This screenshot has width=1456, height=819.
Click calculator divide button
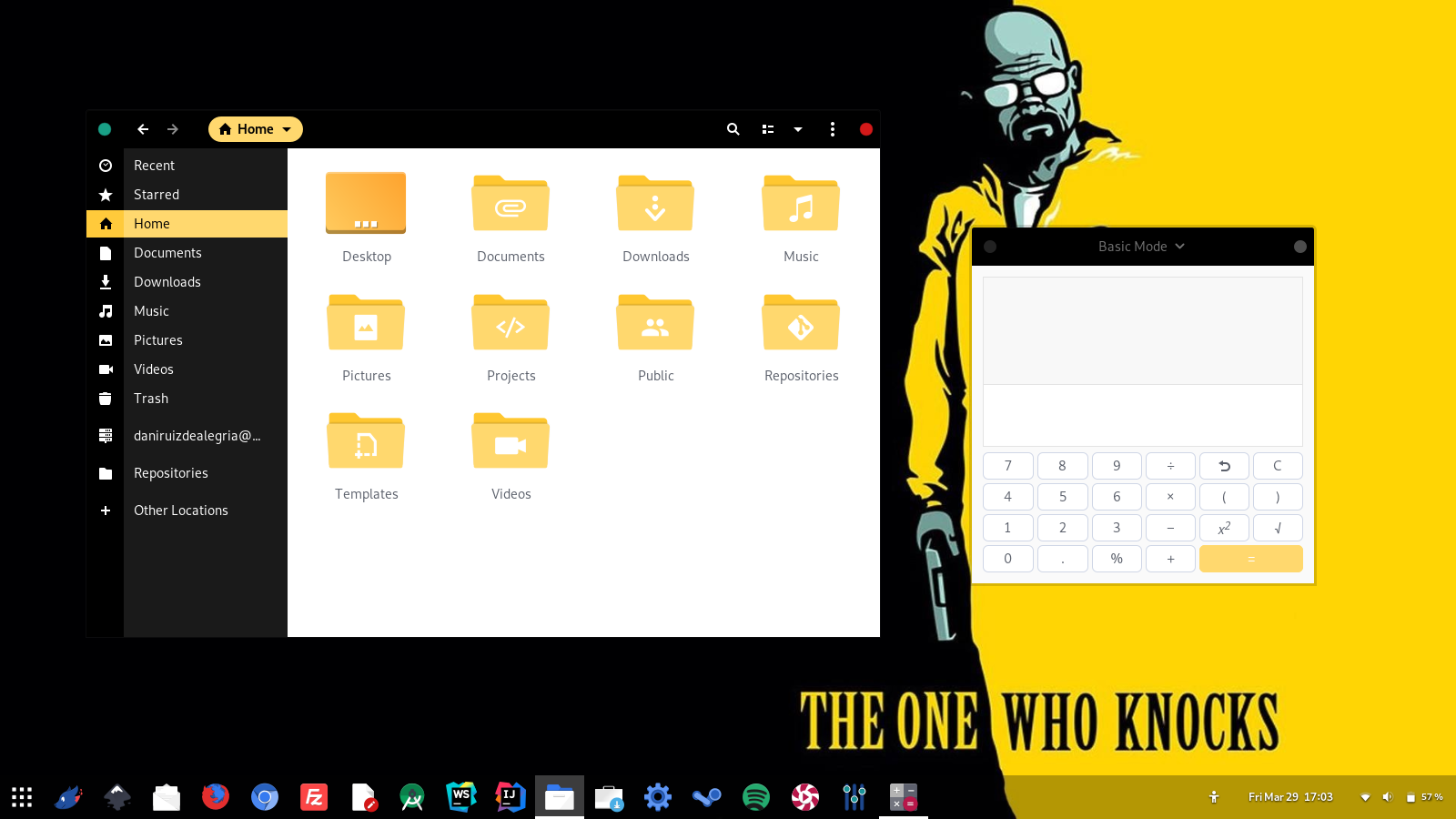1170,466
